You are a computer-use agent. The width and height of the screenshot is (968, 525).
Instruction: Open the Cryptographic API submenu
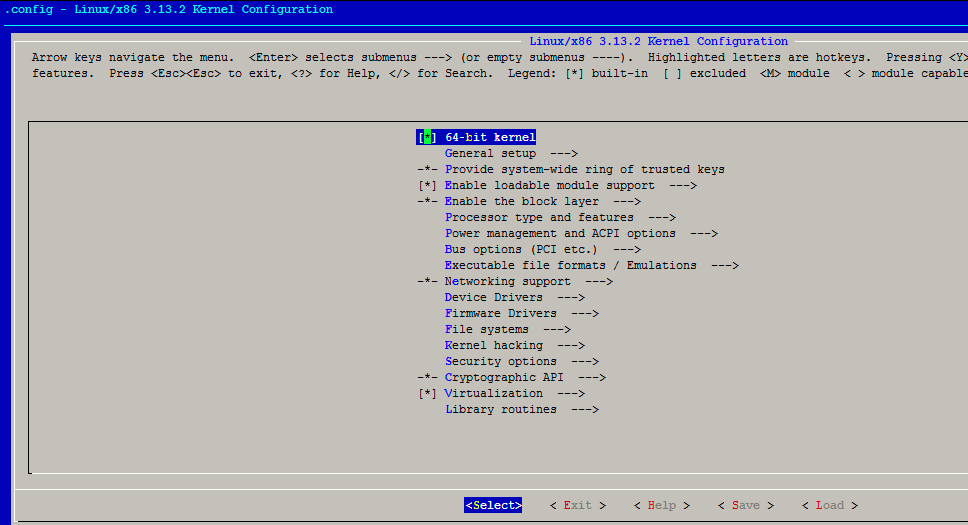click(525, 377)
